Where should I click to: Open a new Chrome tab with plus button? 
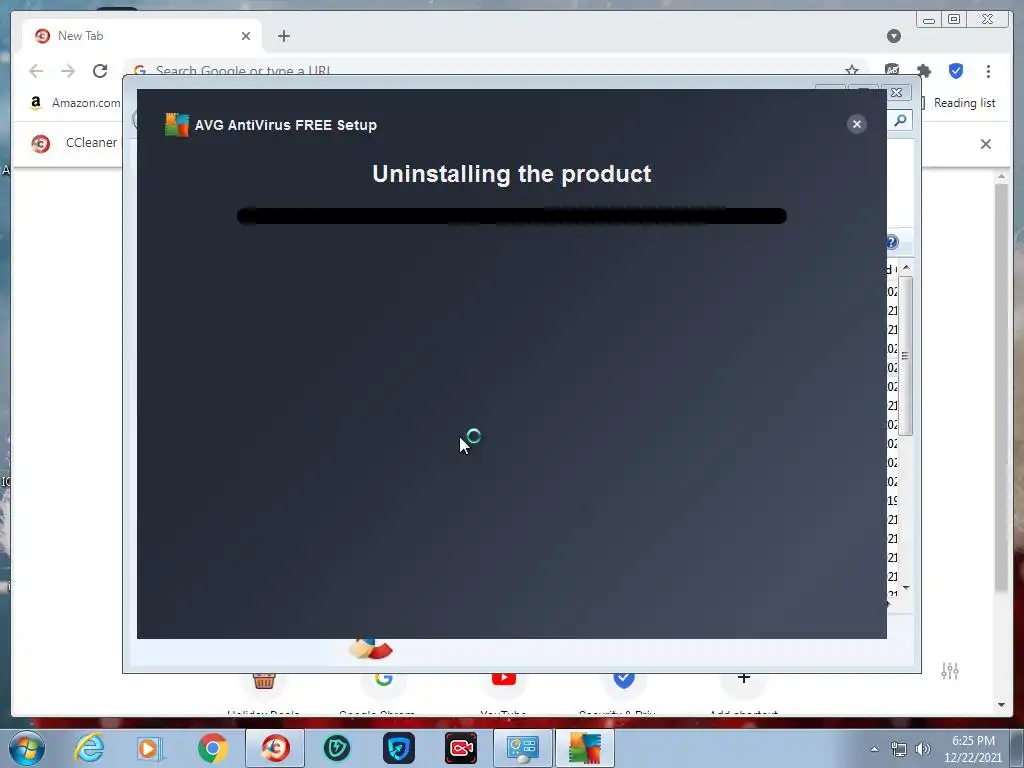click(283, 36)
